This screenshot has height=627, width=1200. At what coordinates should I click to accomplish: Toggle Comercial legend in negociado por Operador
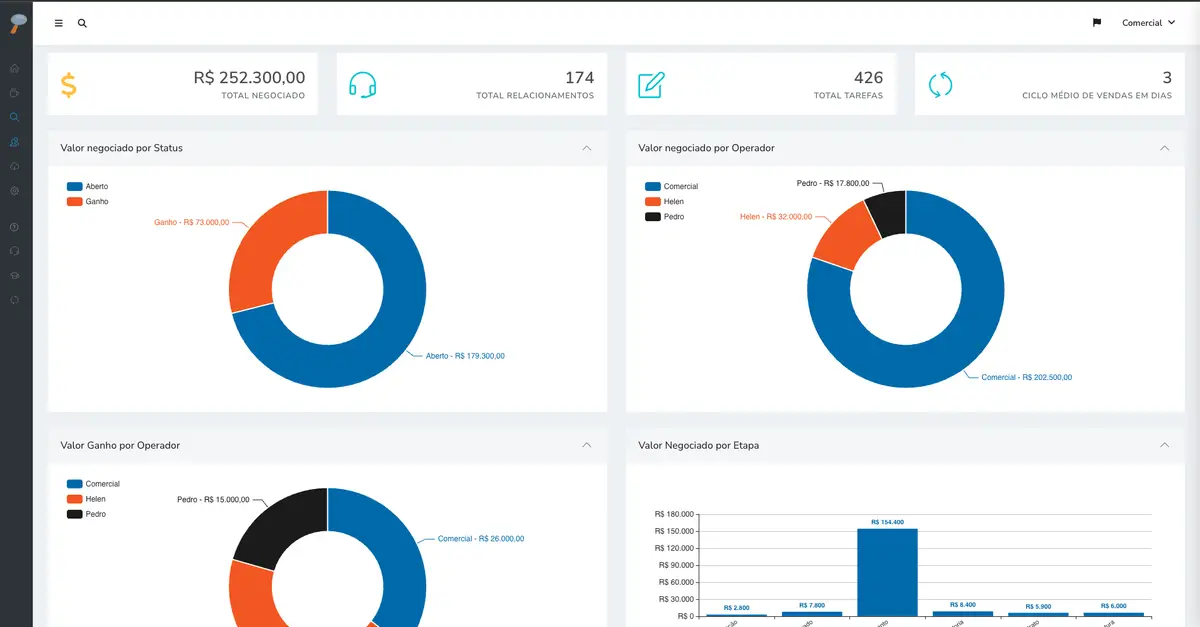(672, 187)
